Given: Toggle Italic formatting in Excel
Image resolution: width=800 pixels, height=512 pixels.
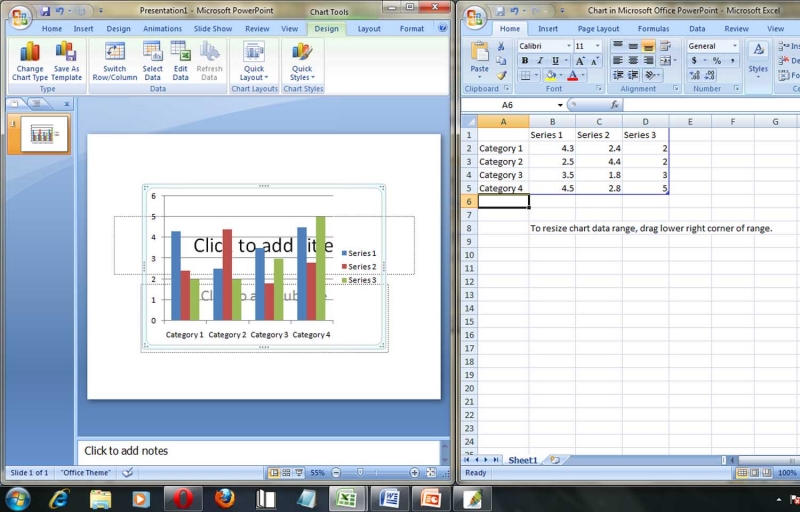Looking at the screenshot, I should (x=539, y=61).
